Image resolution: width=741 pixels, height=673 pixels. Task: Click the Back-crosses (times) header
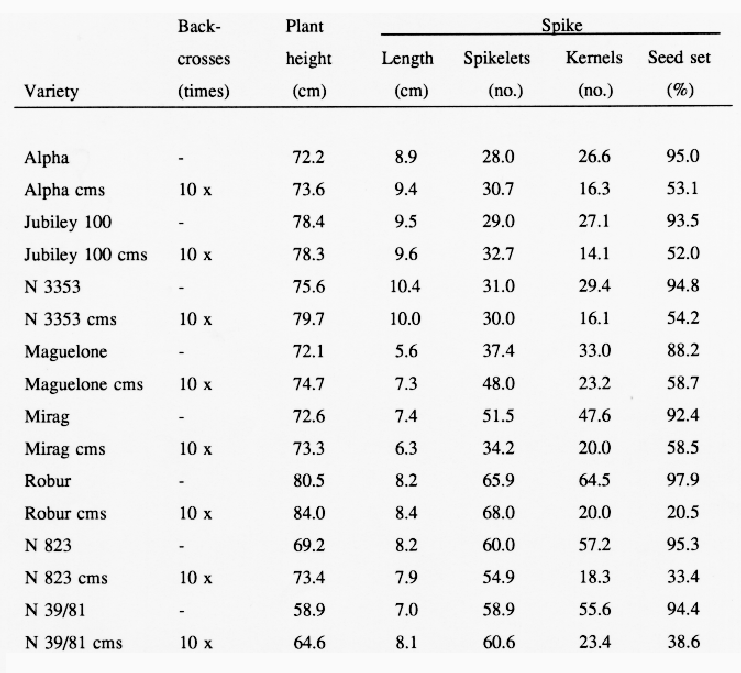[204, 58]
